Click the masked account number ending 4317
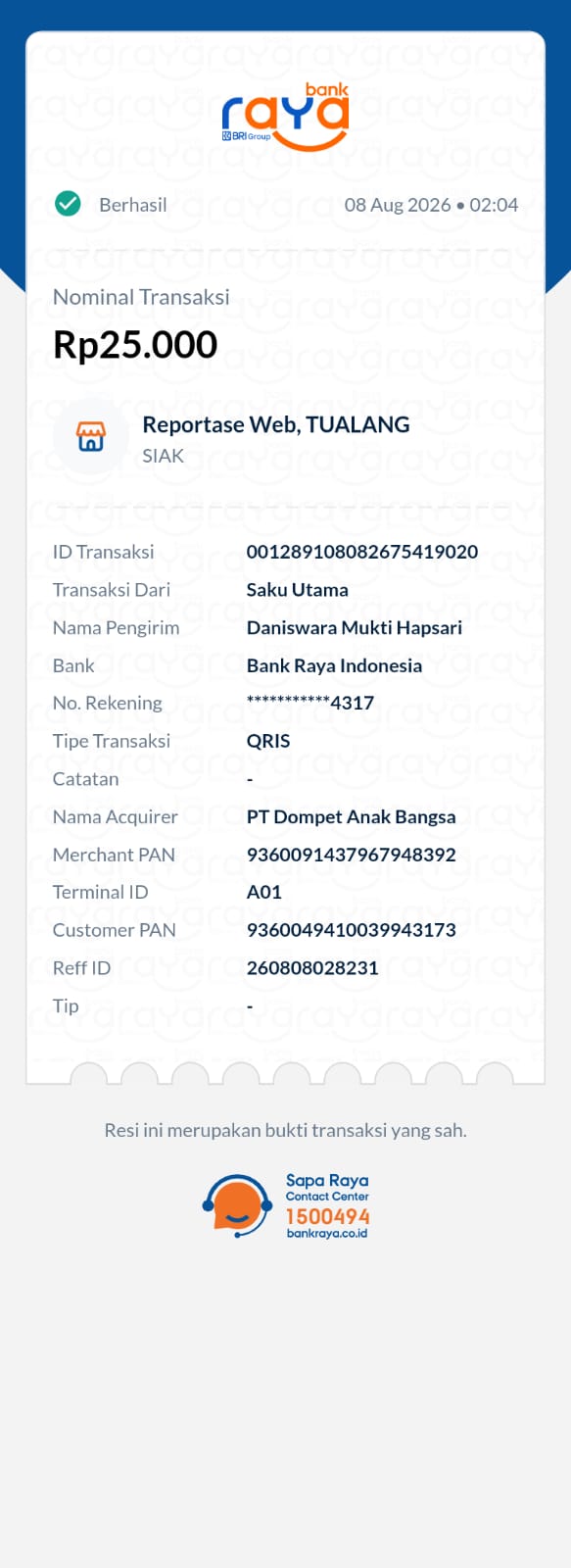571x1568 pixels. point(310,703)
